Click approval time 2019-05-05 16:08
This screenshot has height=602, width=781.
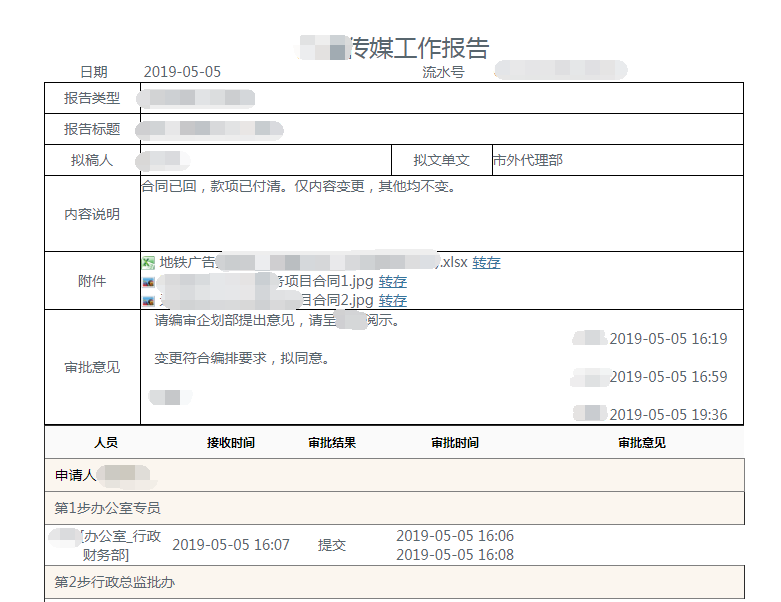(455, 555)
